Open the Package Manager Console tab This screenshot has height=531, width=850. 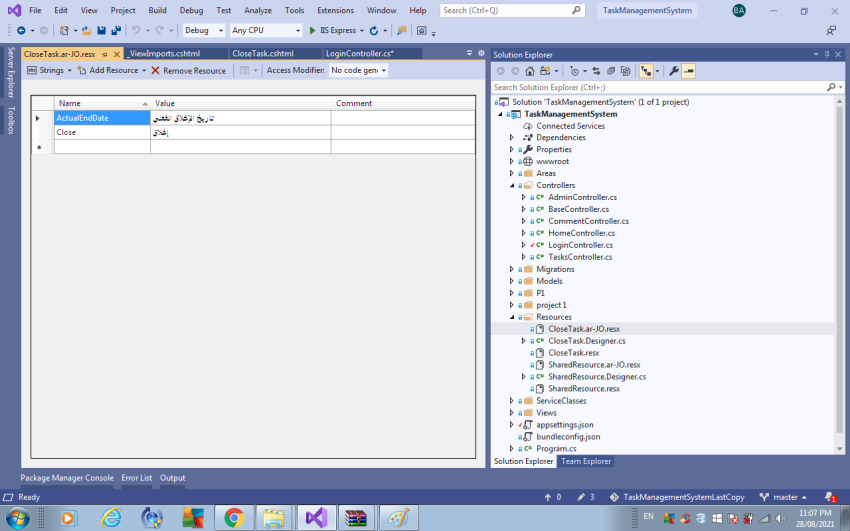pyautogui.click(x=67, y=478)
